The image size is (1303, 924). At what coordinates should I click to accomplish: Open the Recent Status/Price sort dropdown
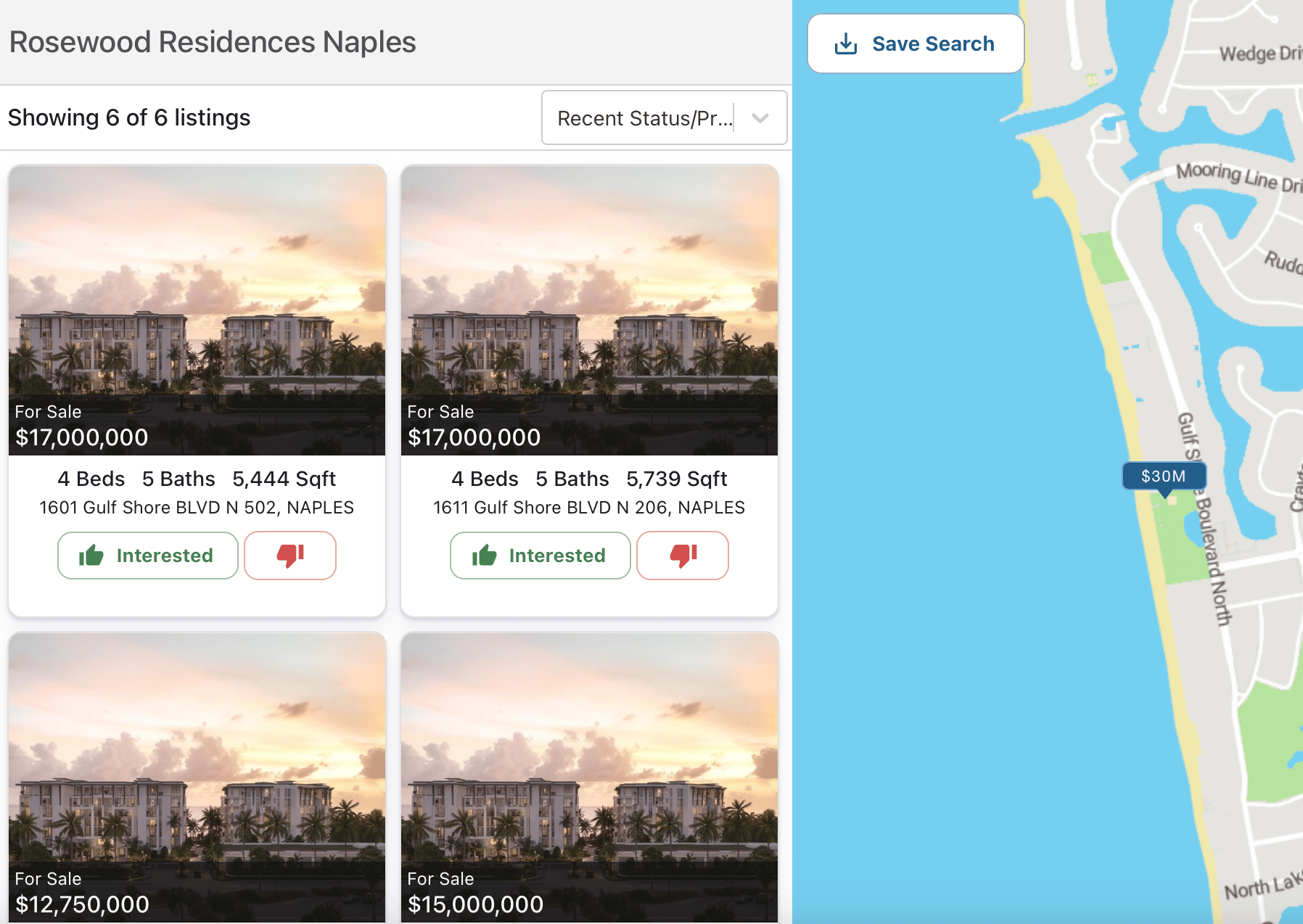tap(664, 117)
